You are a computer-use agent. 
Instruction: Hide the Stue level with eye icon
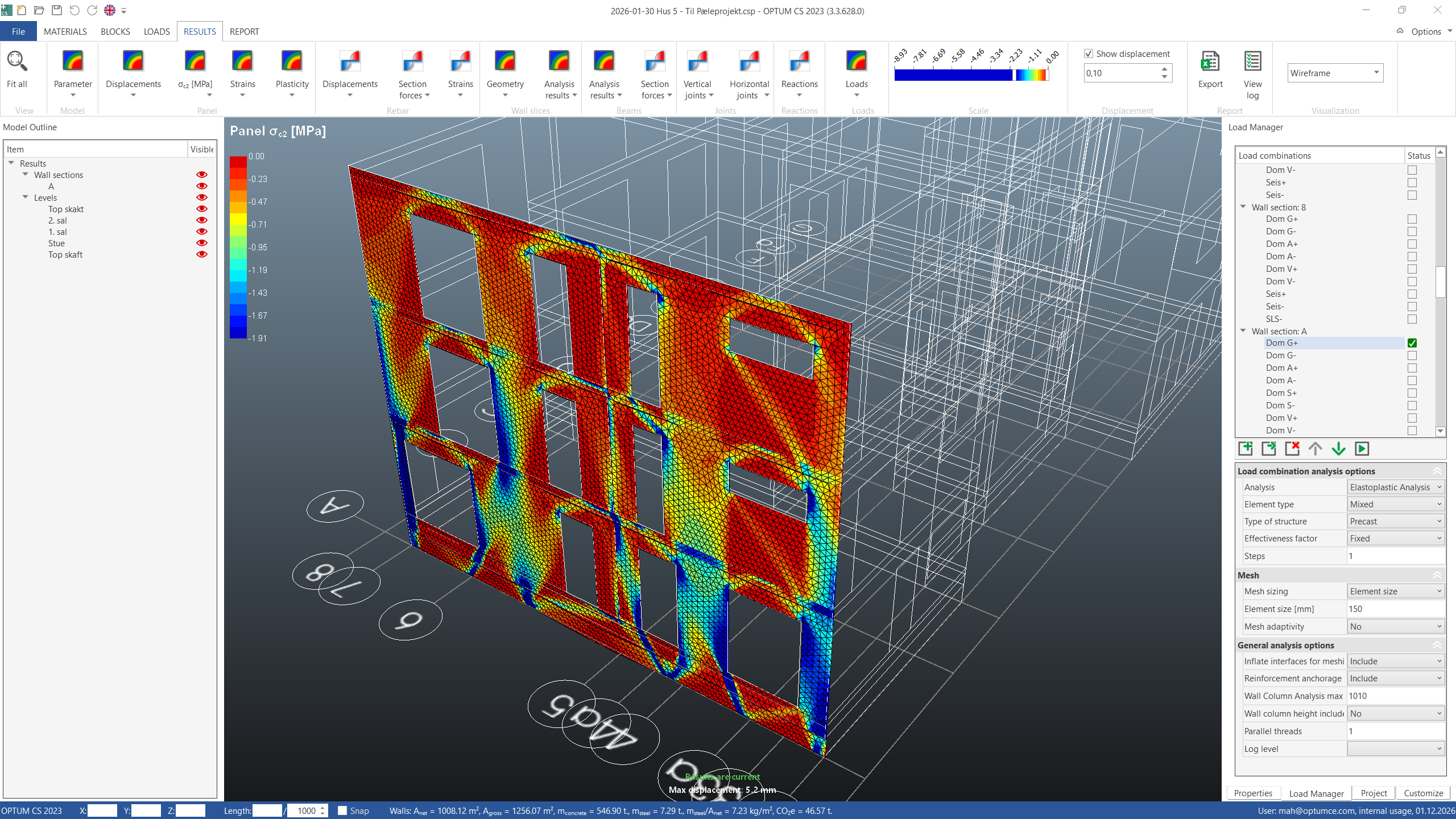point(201,243)
